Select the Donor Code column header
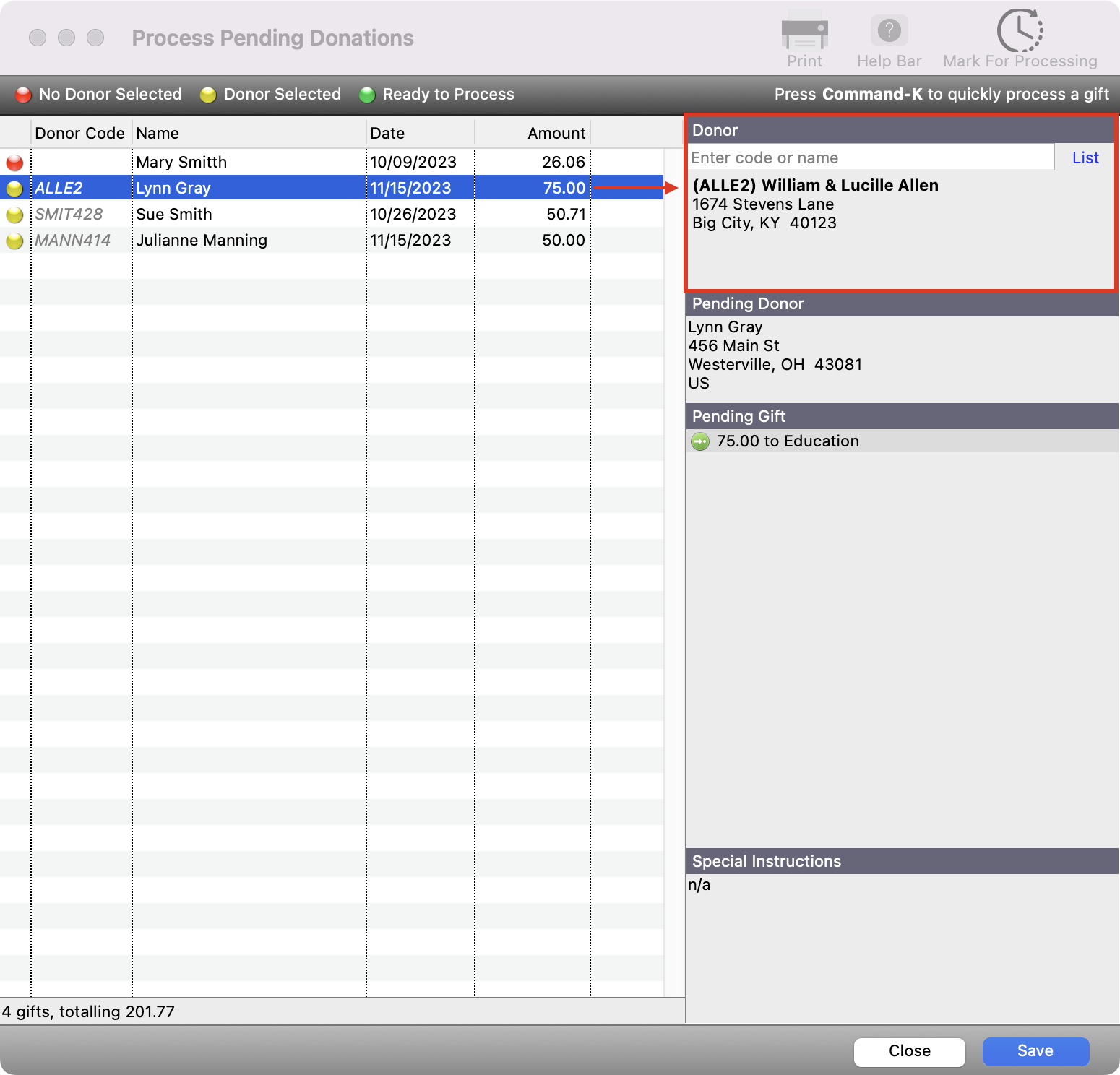Screen dimensions: 1120x1075 [79, 132]
